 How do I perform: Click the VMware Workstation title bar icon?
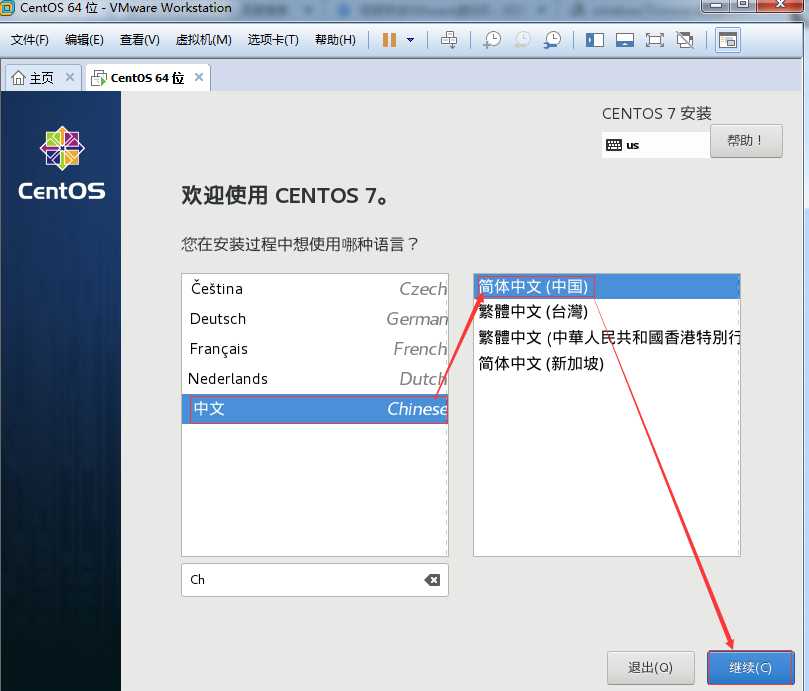click(x=8, y=8)
